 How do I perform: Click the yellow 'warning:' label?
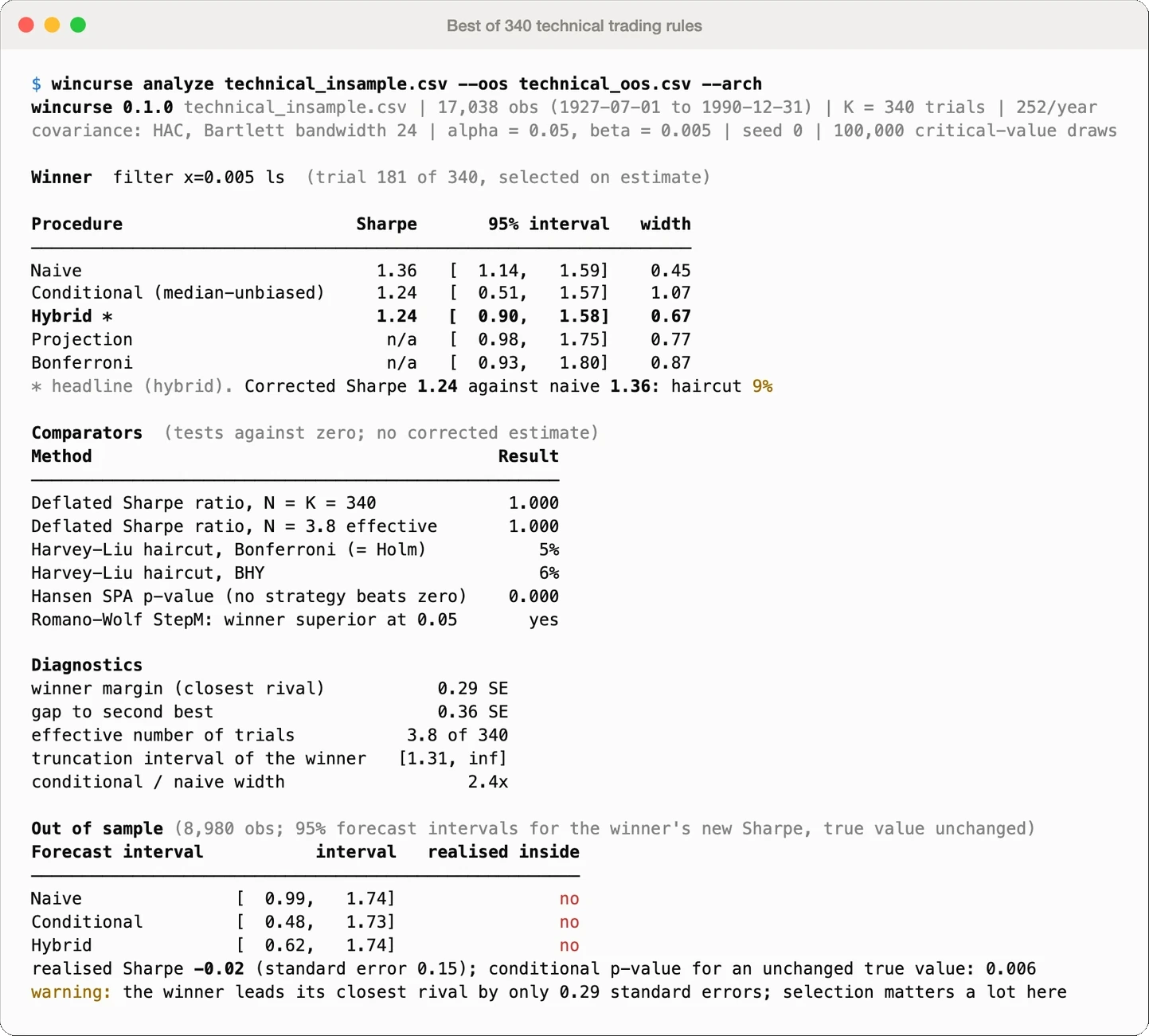point(72,992)
